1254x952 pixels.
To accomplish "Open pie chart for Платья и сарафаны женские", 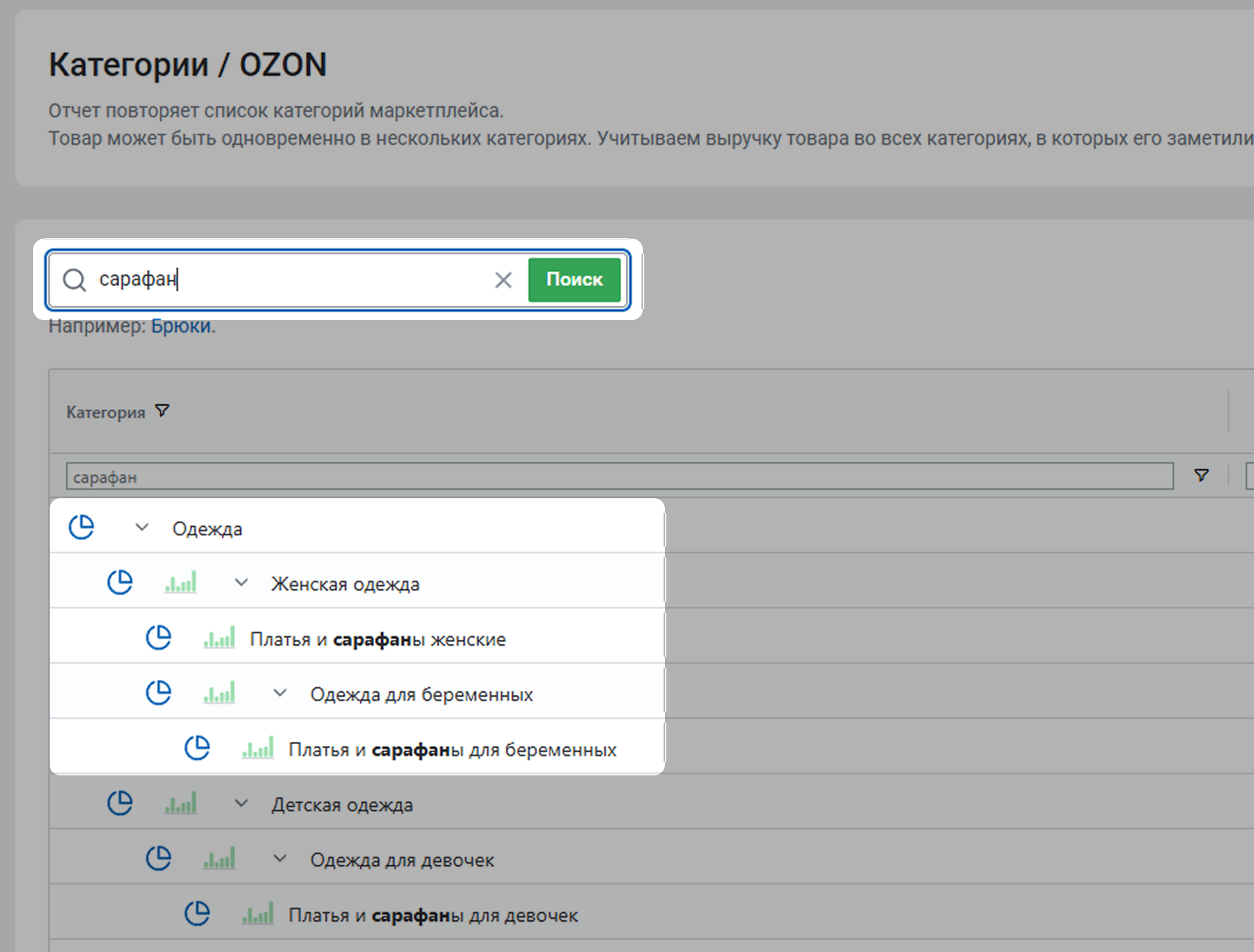I will 159,638.
